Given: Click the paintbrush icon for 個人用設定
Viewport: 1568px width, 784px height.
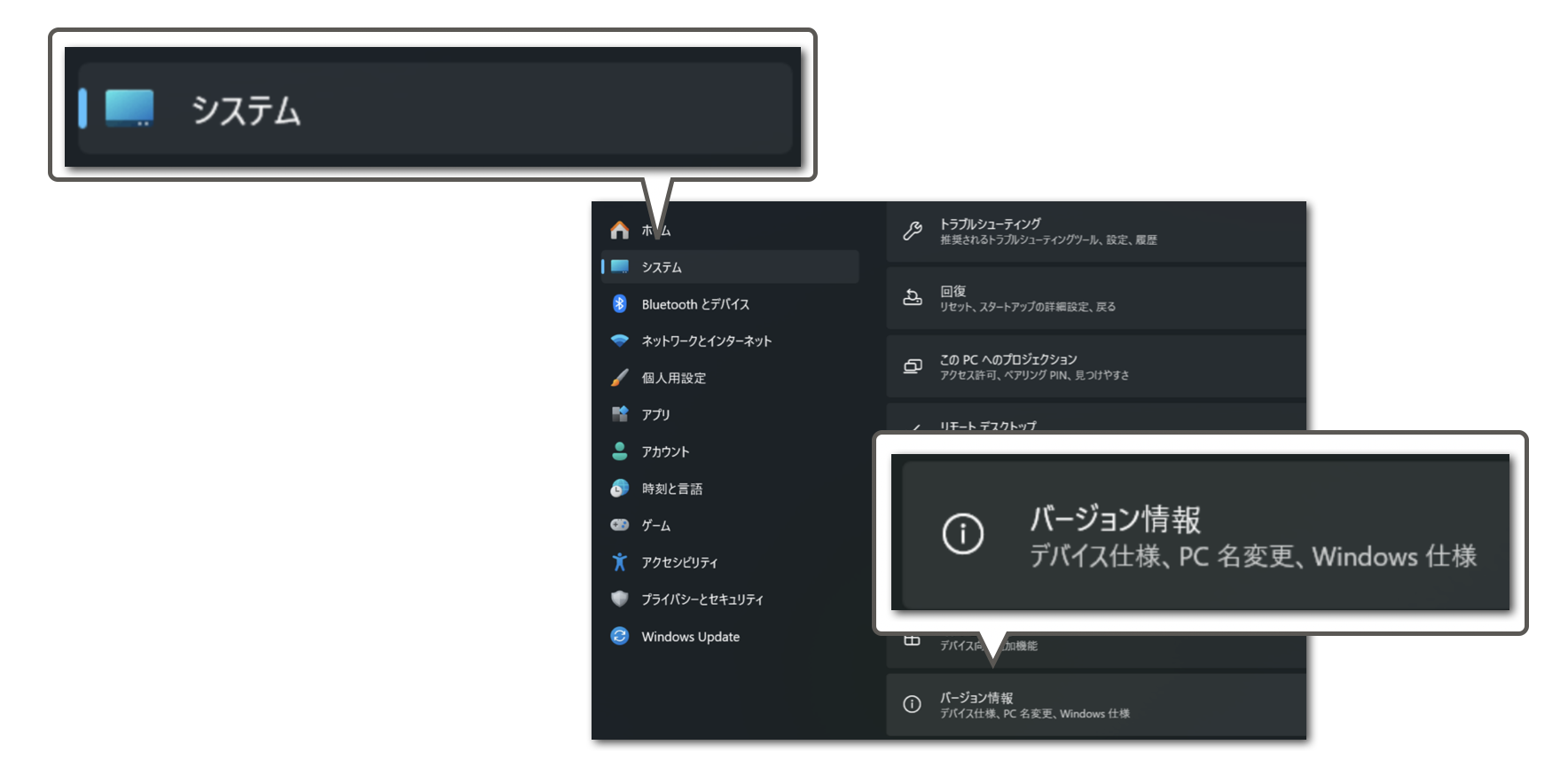Looking at the screenshot, I should coord(619,378).
